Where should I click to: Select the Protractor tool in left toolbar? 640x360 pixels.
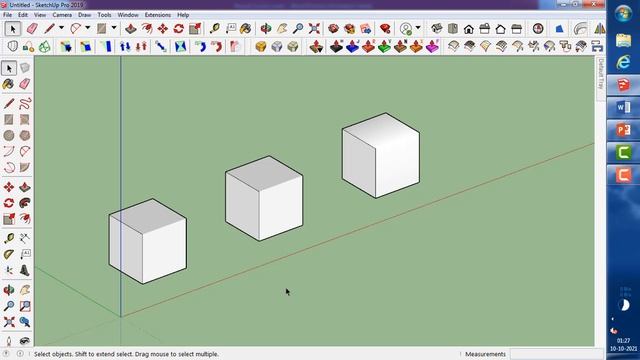[9, 254]
